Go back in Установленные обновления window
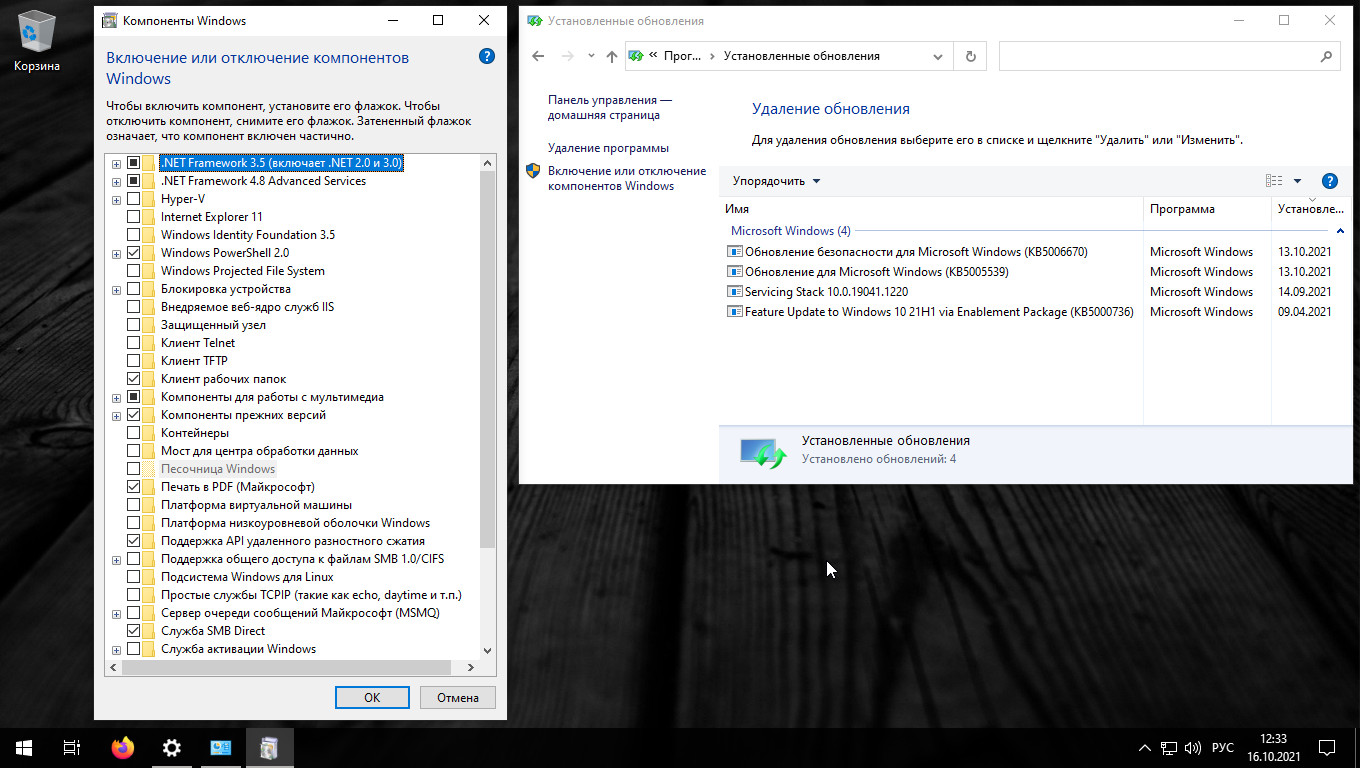 tap(538, 57)
